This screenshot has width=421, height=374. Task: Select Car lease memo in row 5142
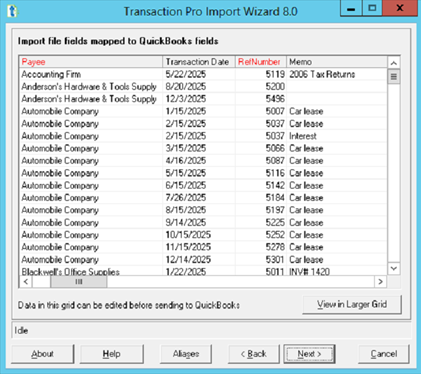(x=337, y=185)
